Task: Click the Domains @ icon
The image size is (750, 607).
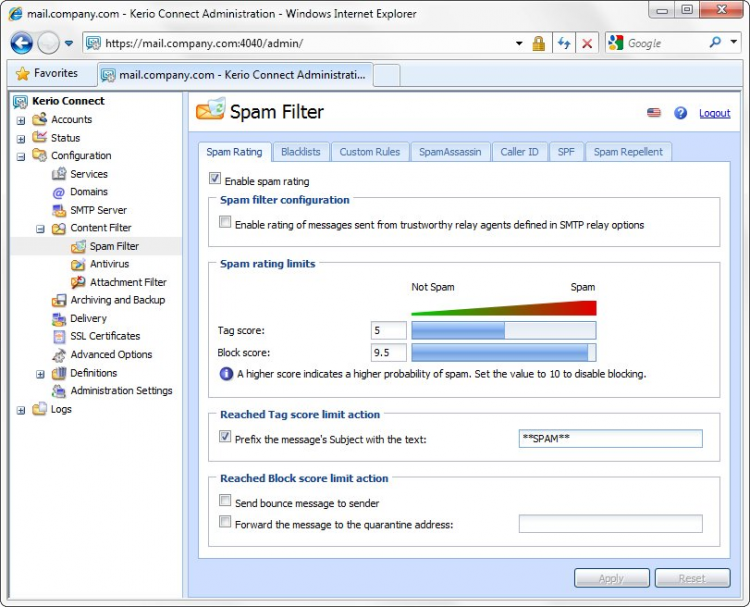Action: (x=58, y=192)
